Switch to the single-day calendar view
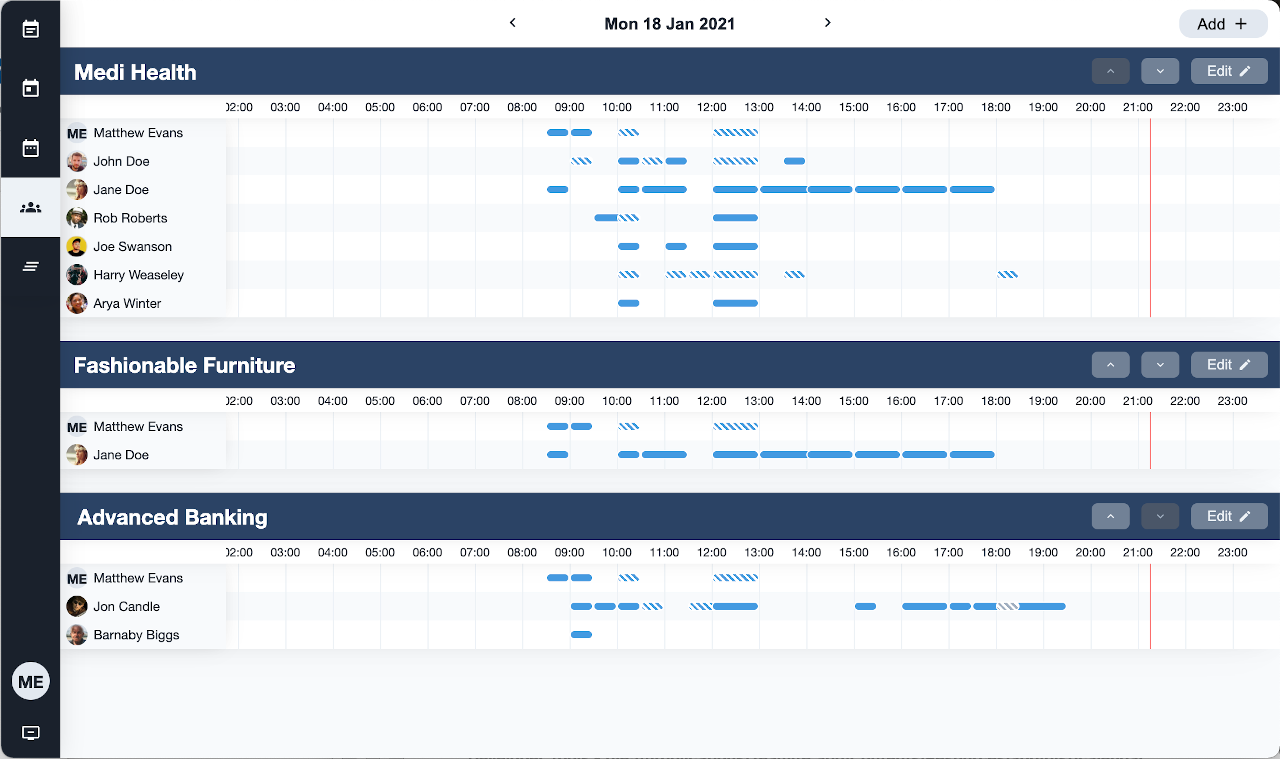The width and height of the screenshot is (1280, 759). pos(30,88)
